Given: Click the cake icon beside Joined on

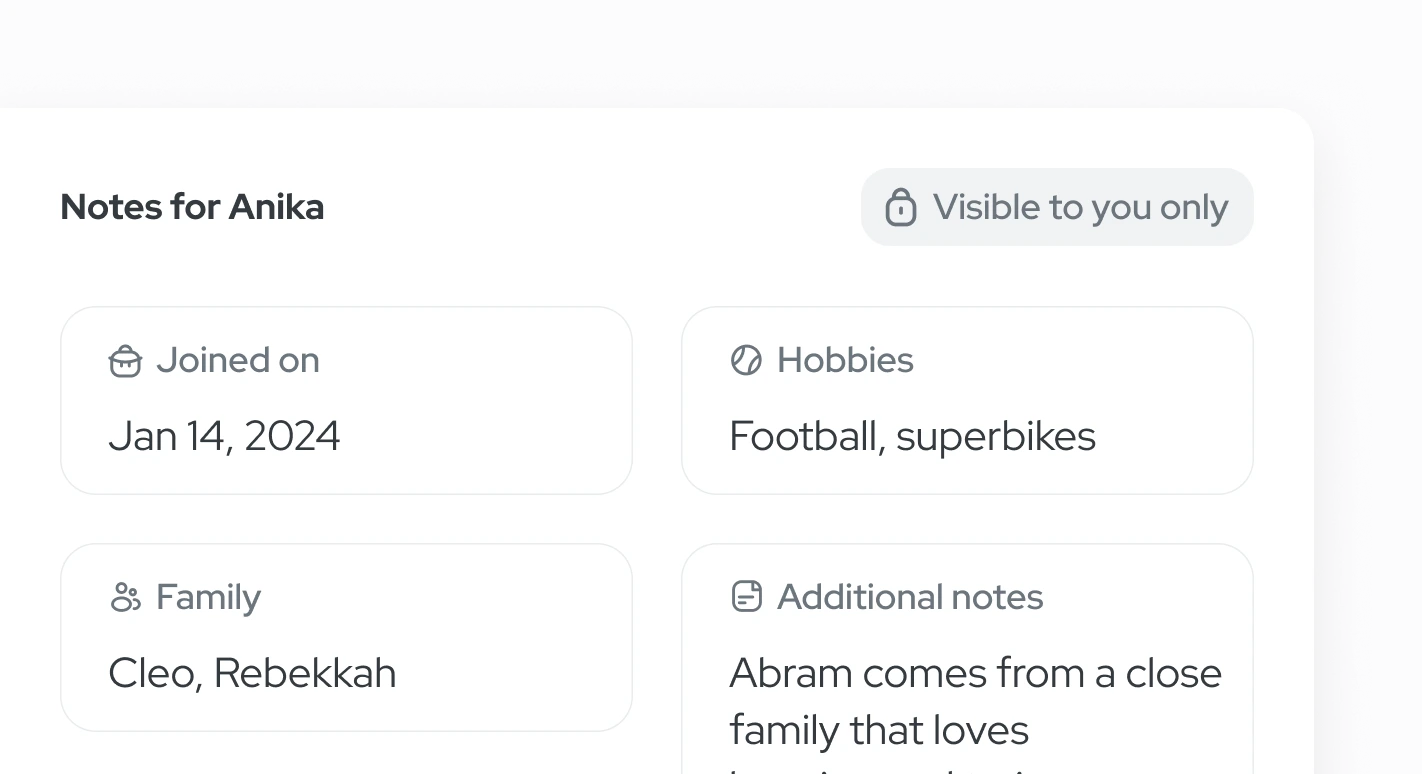Looking at the screenshot, I should point(125,361).
